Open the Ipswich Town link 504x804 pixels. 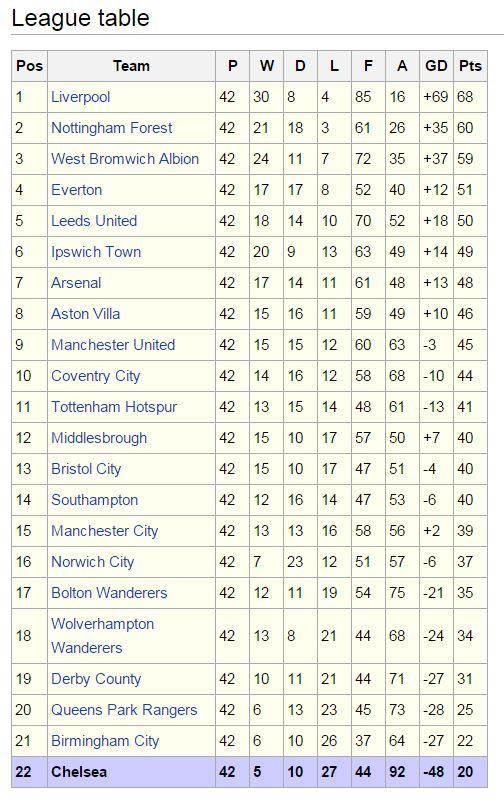tap(96, 252)
